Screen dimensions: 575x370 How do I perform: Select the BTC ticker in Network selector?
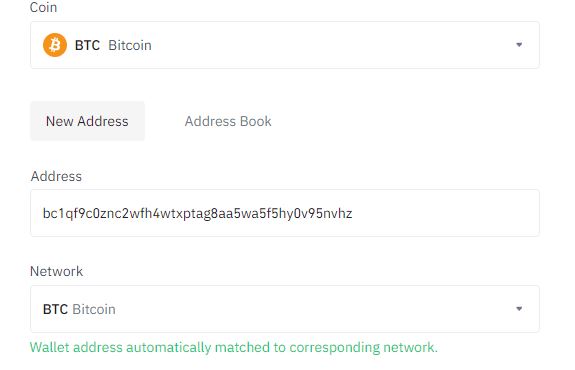pos(55,309)
